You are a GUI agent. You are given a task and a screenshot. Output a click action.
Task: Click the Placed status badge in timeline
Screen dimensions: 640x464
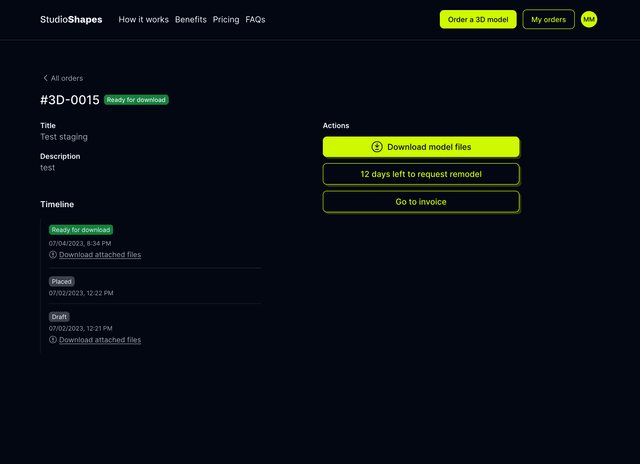pos(62,282)
